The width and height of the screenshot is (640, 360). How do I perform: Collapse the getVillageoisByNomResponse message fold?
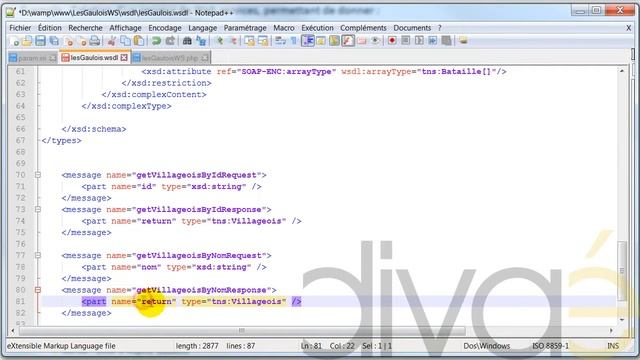38,290
